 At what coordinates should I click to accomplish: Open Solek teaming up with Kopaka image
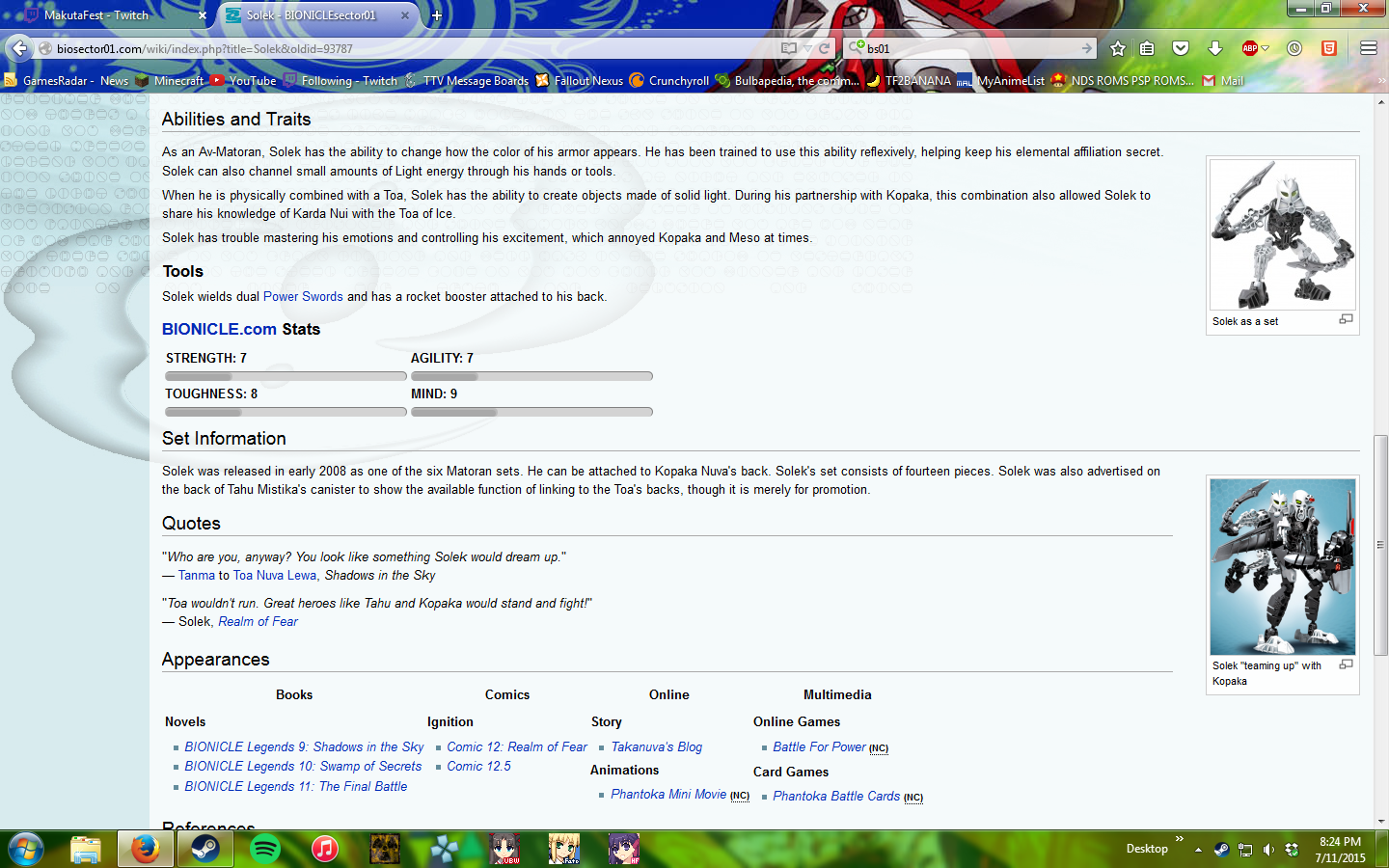coord(1283,567)
